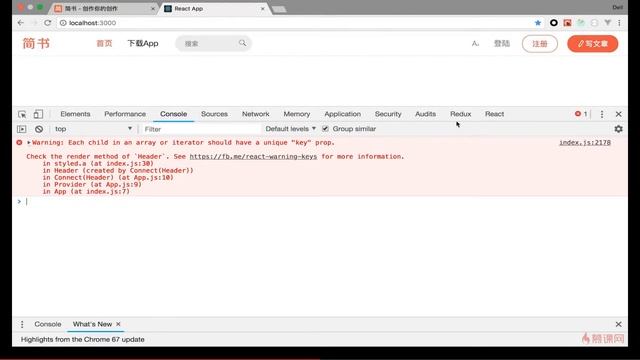This screenshot has width=640, height=360.
Task: Click the new tab button
Action: pyautogui.click(x=279, y=9)
